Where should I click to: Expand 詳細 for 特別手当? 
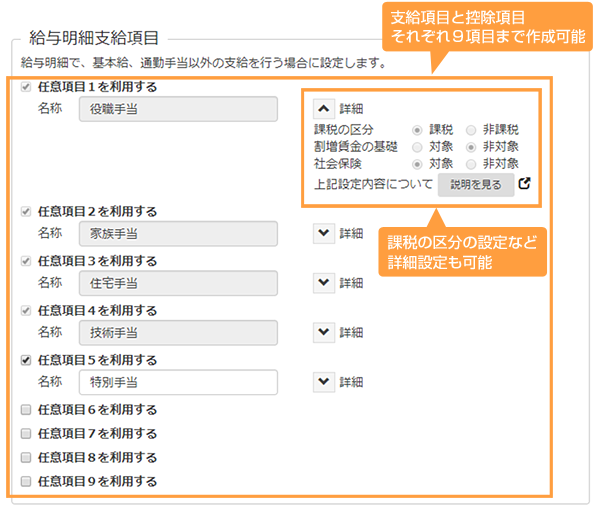point(324,382)
